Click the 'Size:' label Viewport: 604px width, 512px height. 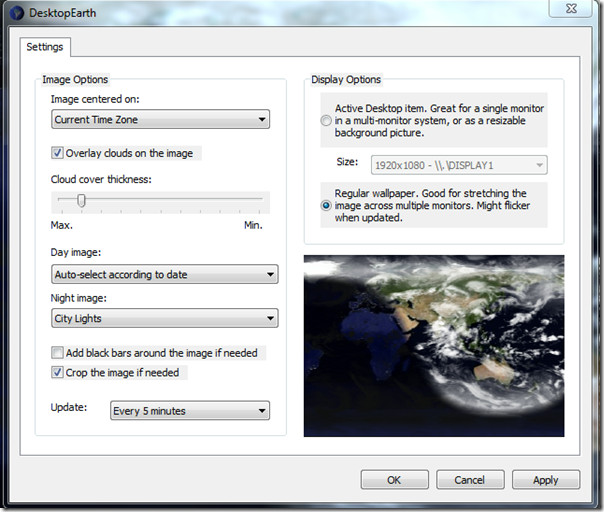[x=347, y=162]
